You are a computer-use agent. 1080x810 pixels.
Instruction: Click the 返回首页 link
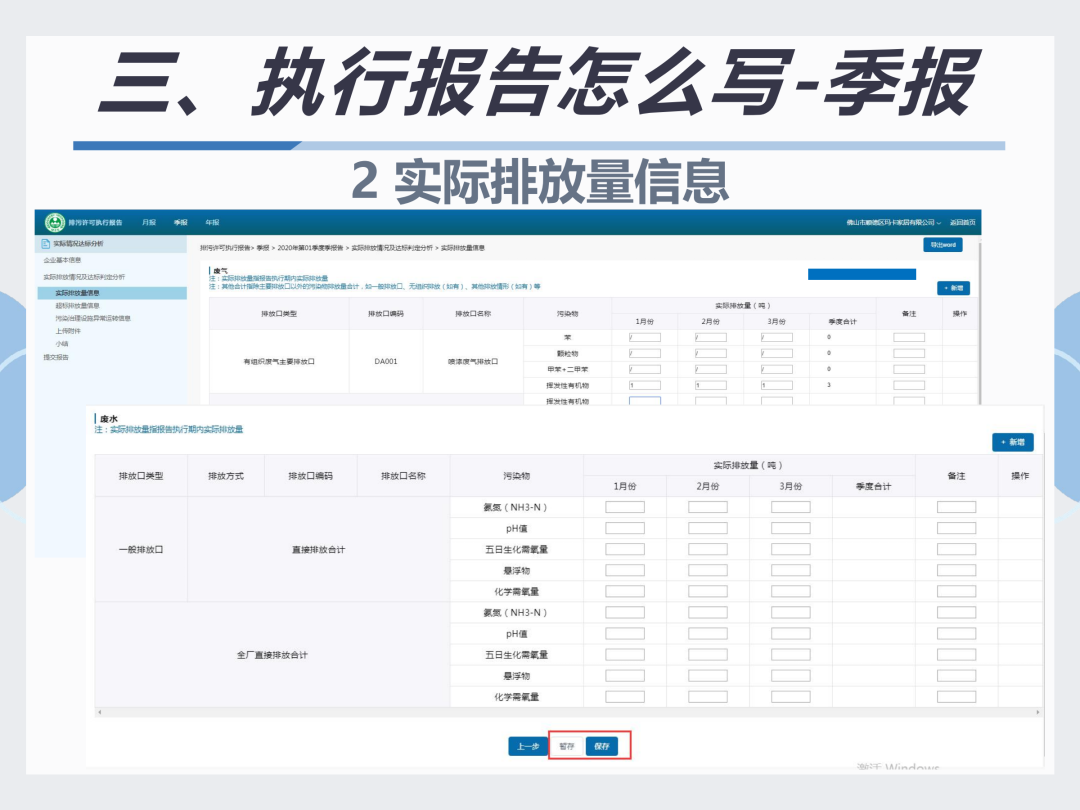tap(962, 222)
